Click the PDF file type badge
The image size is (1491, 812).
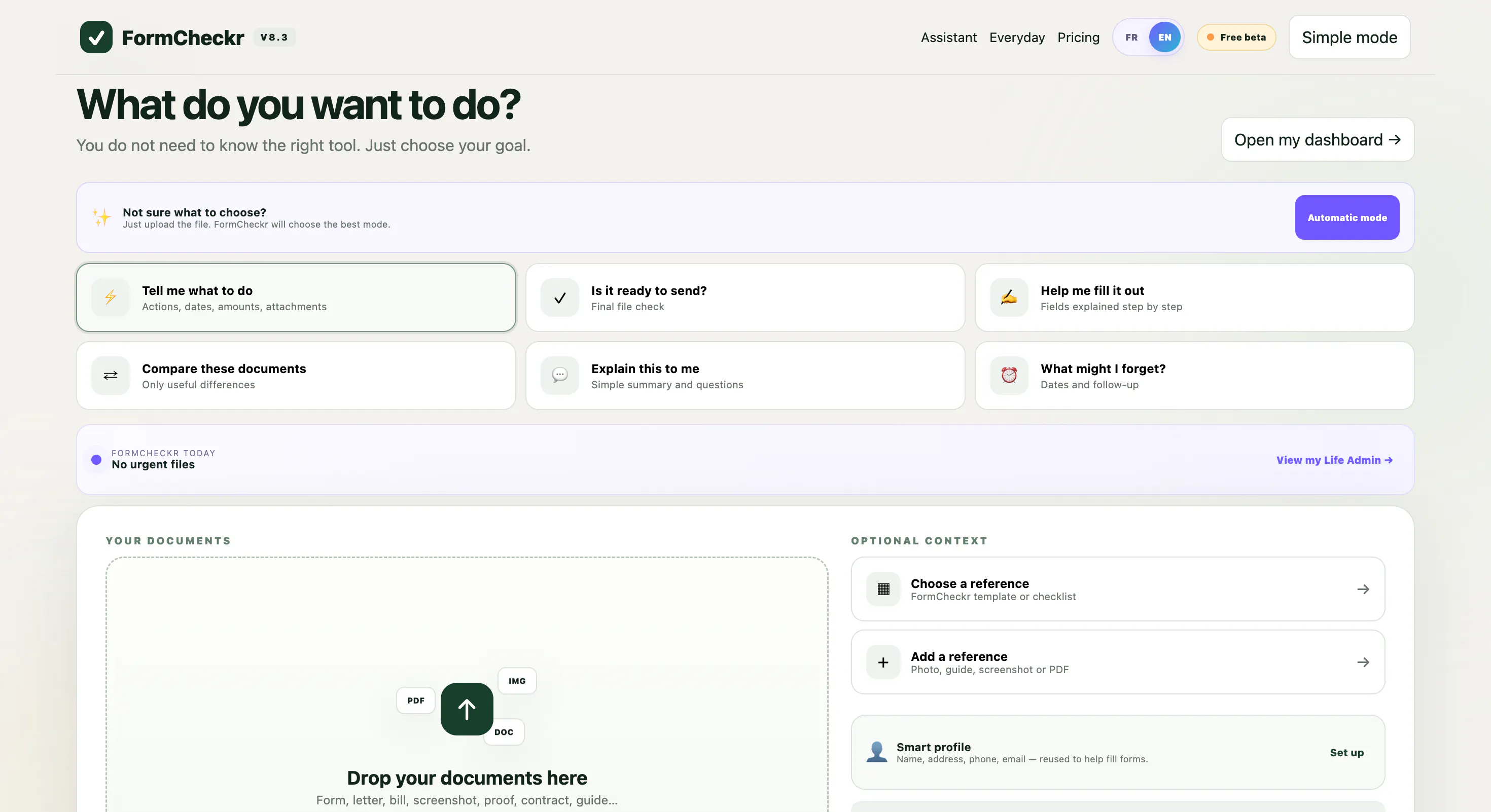point(415,700)
